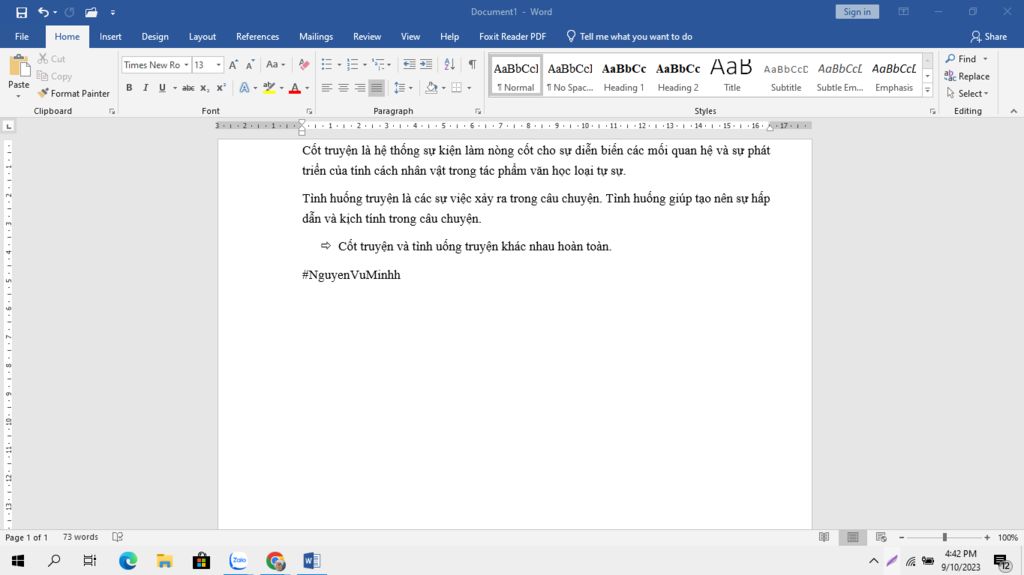Toggle italic formatting
The width and height of the screenshot is (1024, 575).
(x=146, y=88)
